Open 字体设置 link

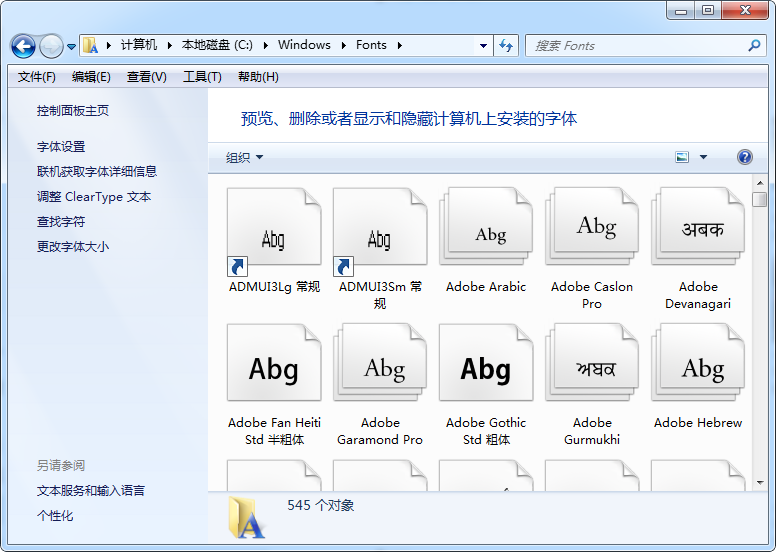click(61, 147)
